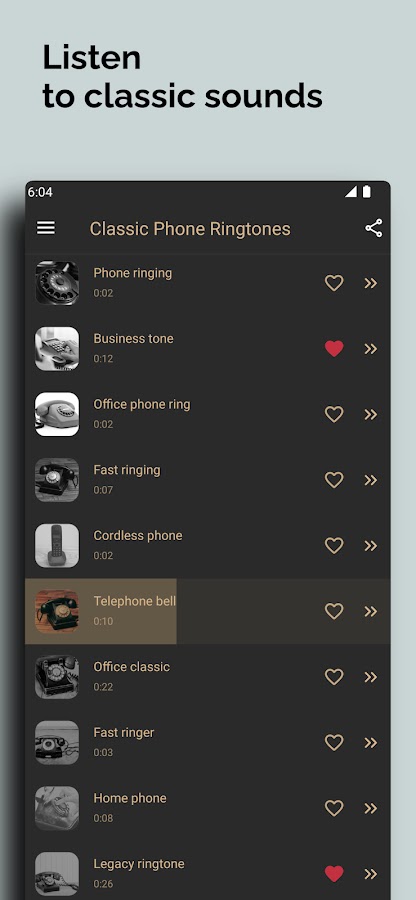This screenshot has height=900, width=416.
Task: Tap the share icon in header
Action: click(374, 228)
